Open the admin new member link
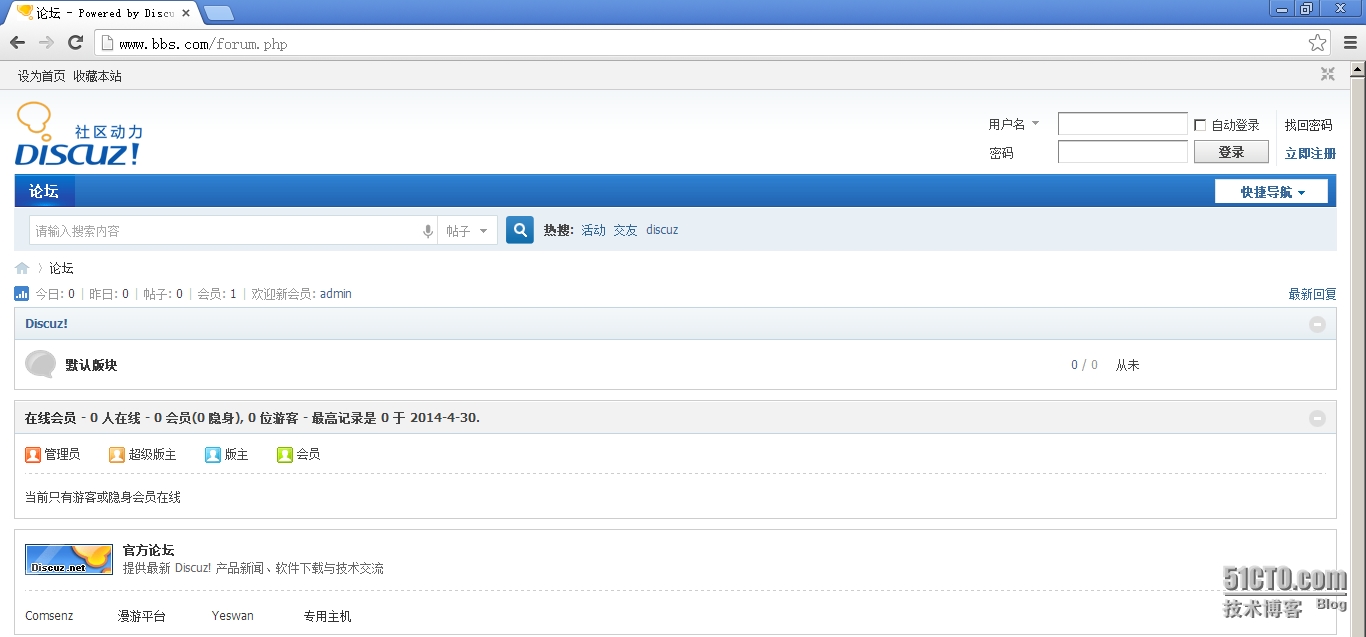 (336, 294)
